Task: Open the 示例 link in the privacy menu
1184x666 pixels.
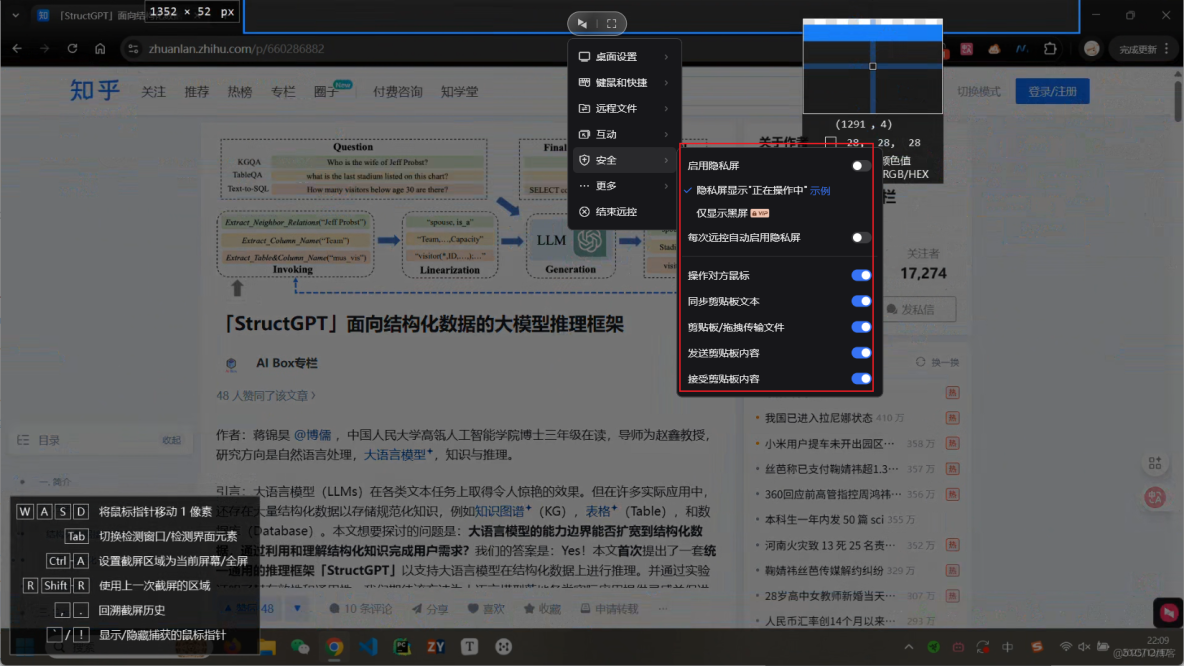Action: point(821,190)
